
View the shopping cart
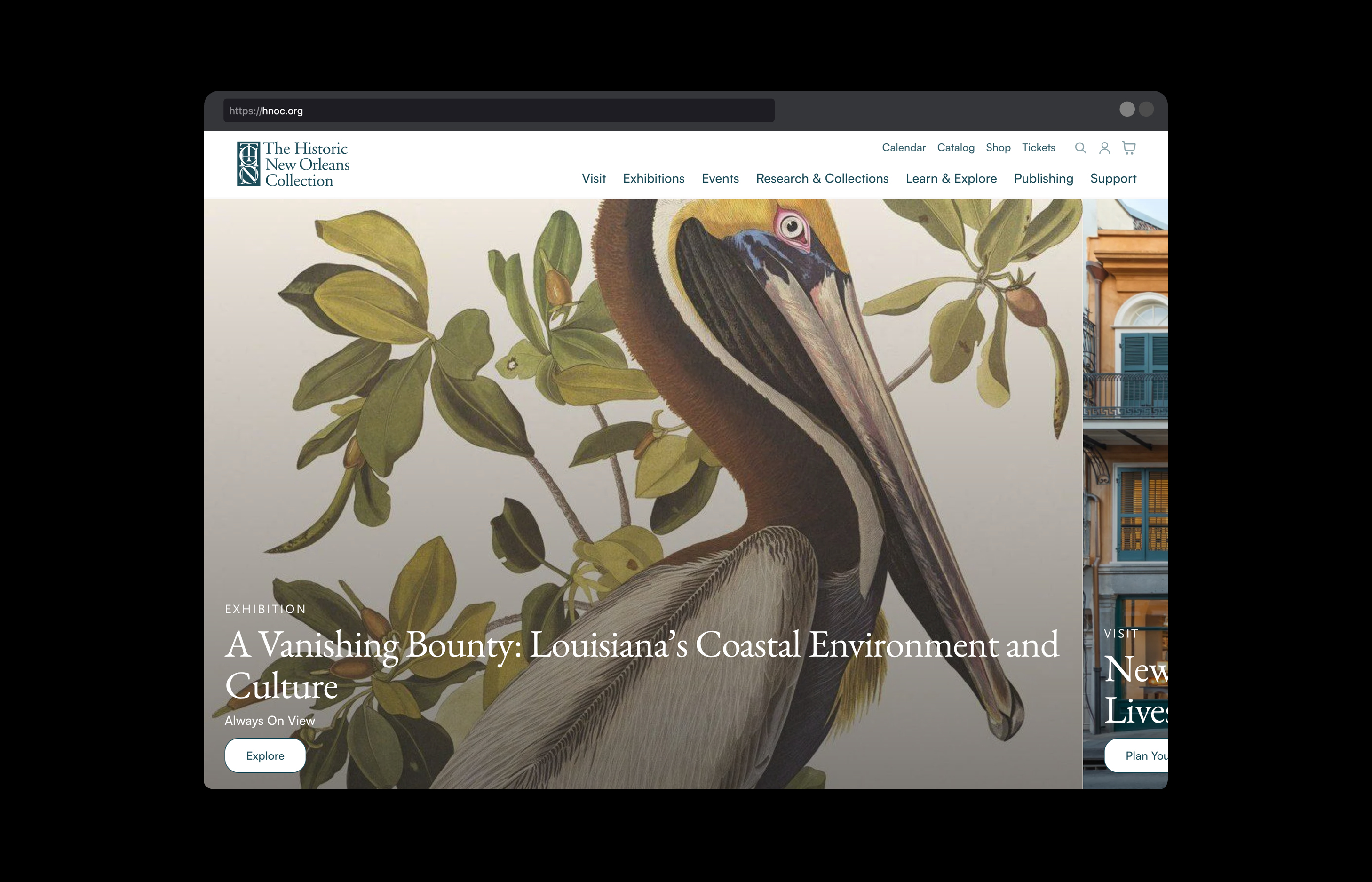(1129, 148)
